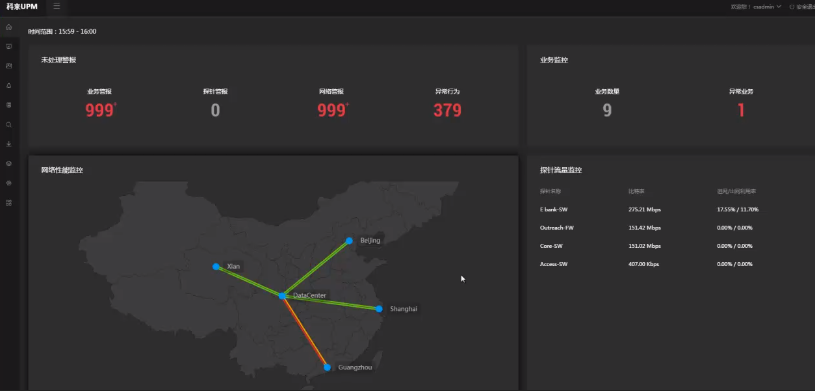Open the 业务警报 count of 999+
This screenshot has width=815, height=391.
click(x=101, y=110)
